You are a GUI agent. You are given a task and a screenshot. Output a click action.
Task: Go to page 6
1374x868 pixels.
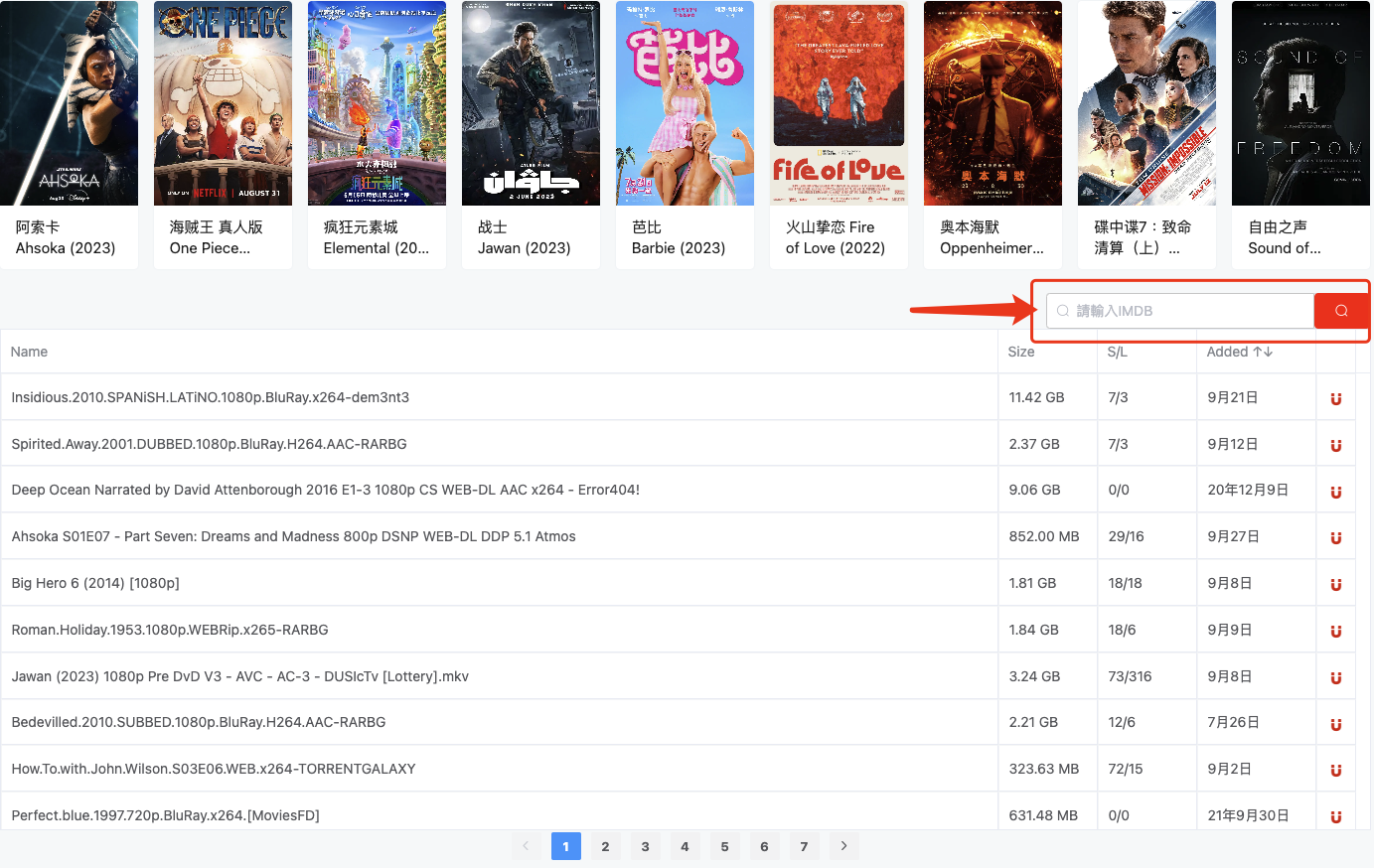click(764, 846)
